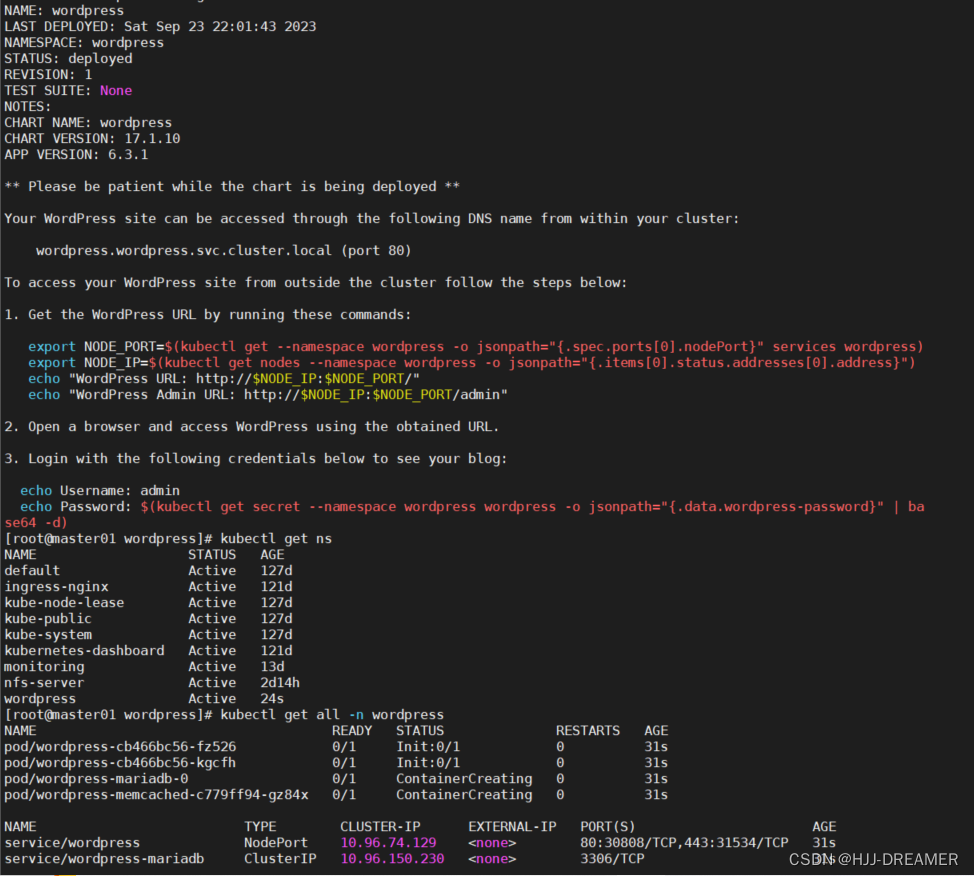Screen dimensions: 974x876
Task: Click the 'READY' column header
Action: coord(352,731)
